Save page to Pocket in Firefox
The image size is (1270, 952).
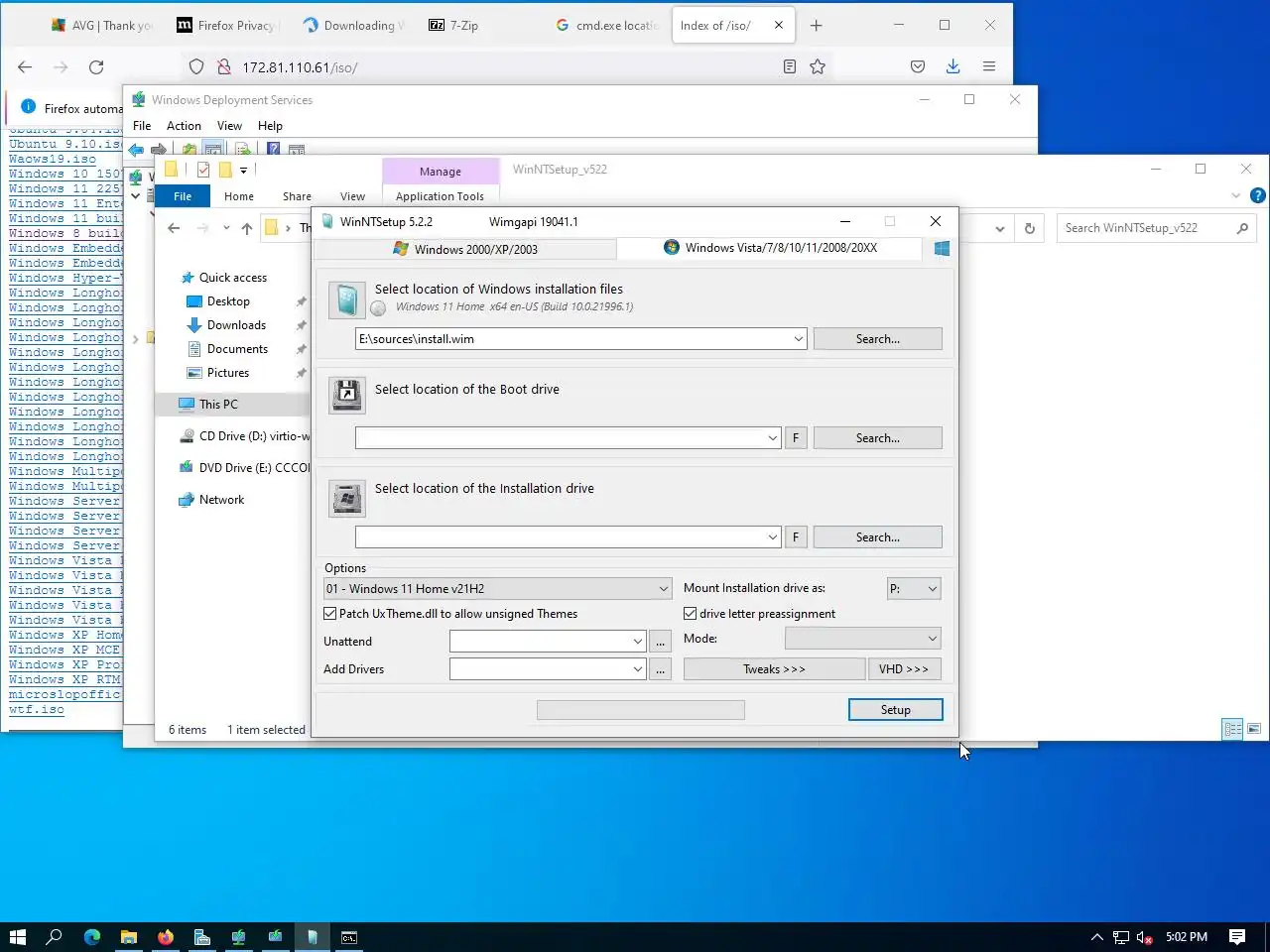click(918, 66)
